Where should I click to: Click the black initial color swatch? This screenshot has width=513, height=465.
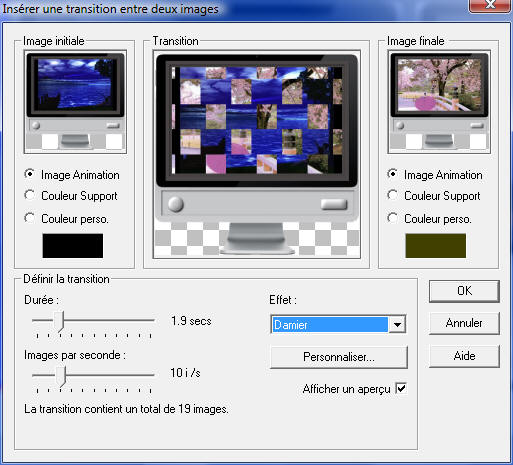[x=73, y=246]
